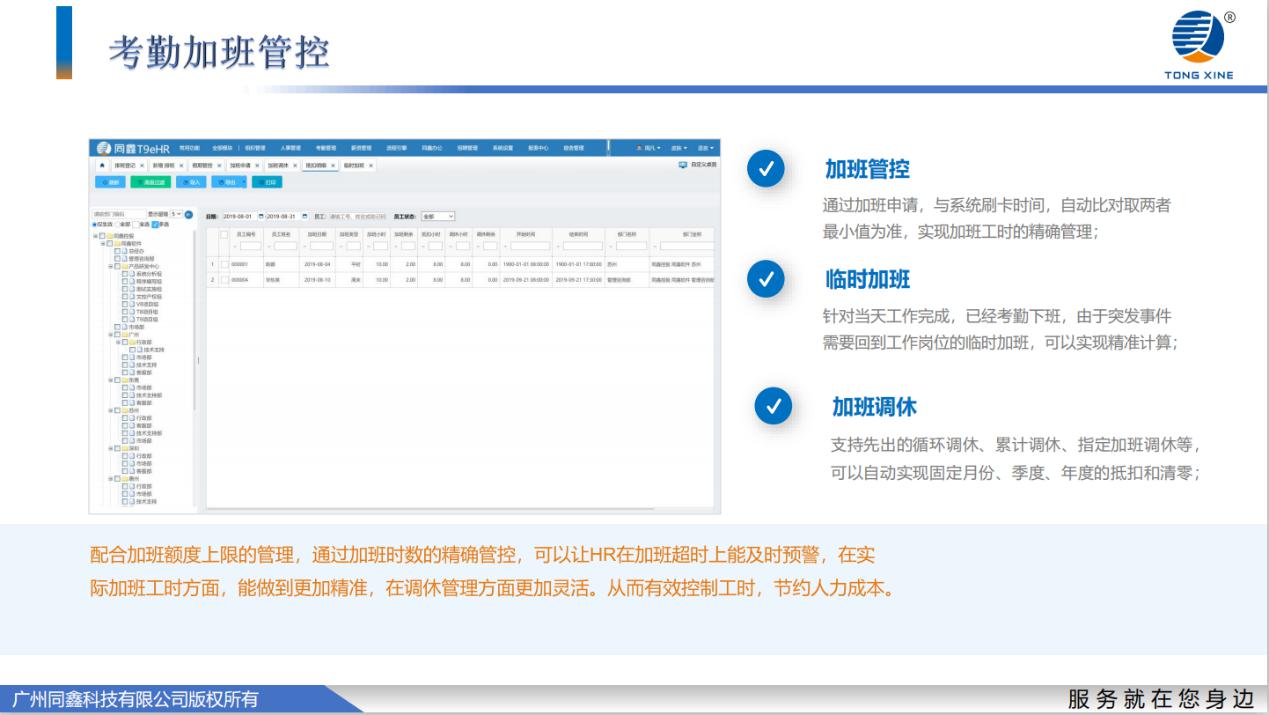Select the 仅生效 radio button

(92, 225)
